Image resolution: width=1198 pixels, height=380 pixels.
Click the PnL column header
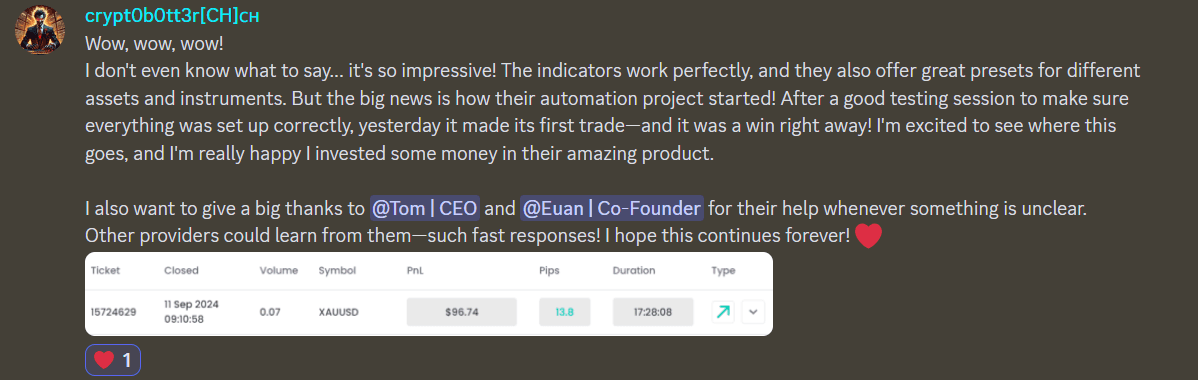[415, 271]
